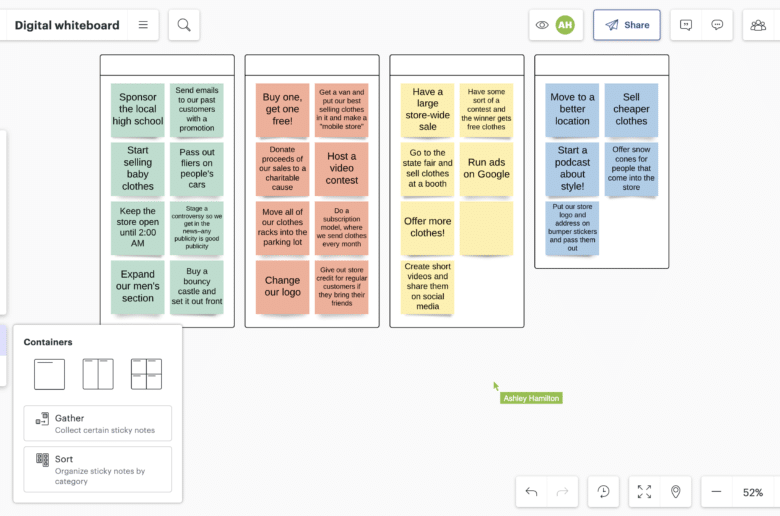Click the search magnifier icon

184,25
